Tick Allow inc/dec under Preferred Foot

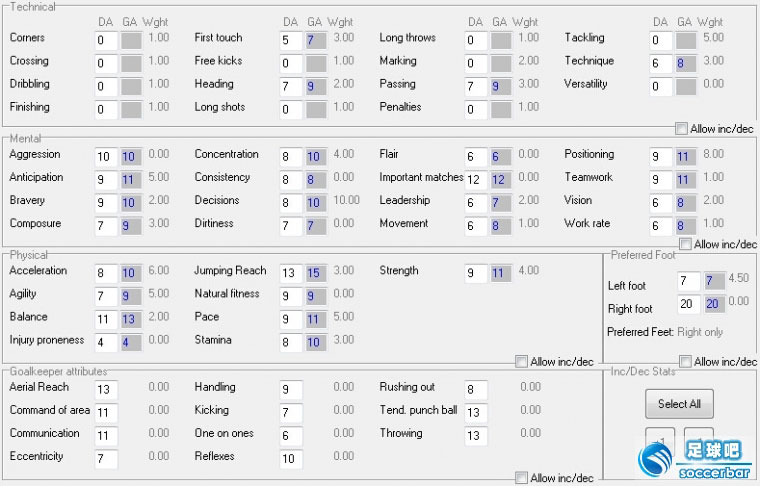tap(685, 361)
